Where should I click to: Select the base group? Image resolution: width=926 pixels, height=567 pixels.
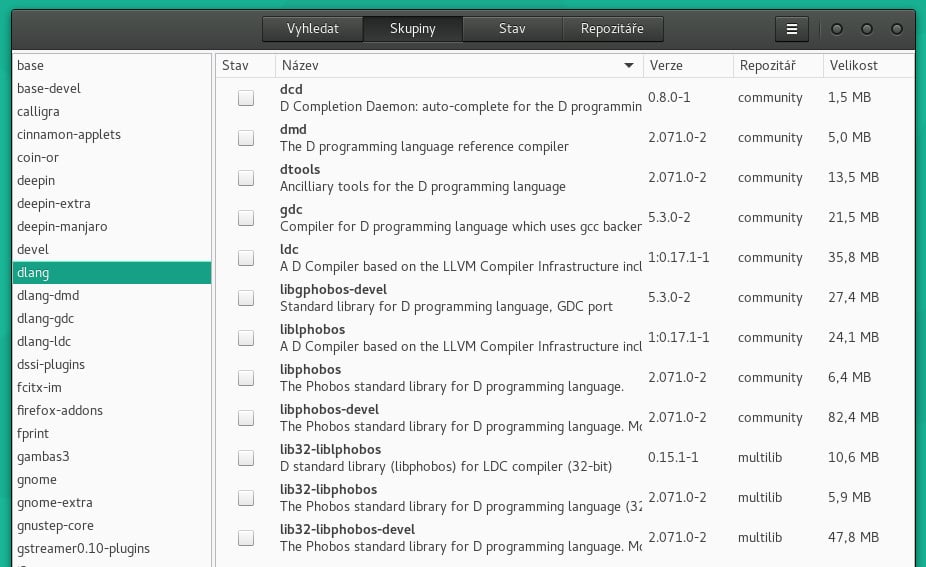112,66
